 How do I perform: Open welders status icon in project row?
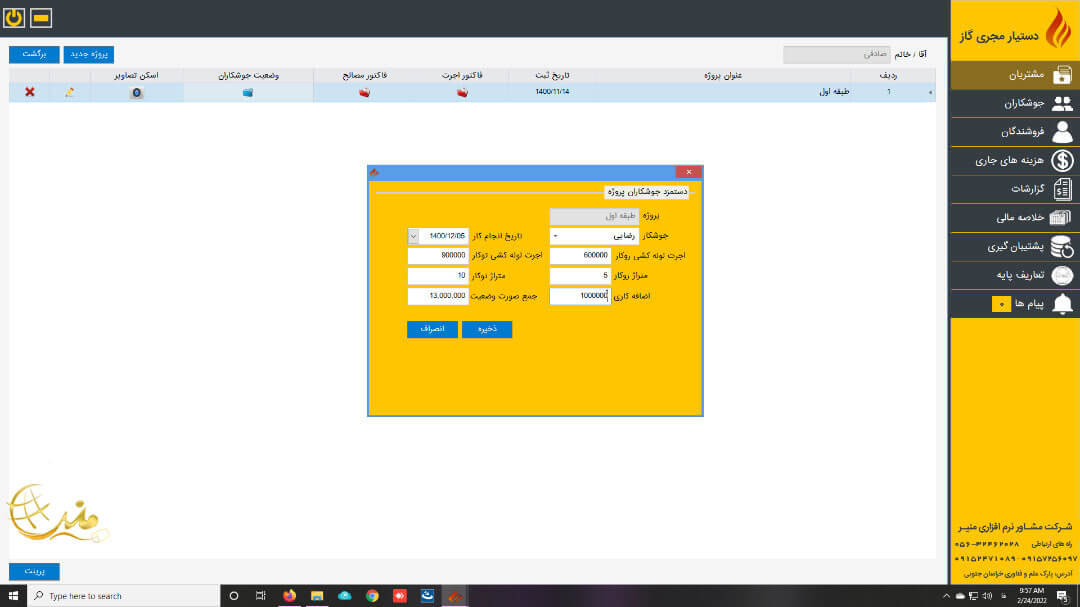coord(248,92)
